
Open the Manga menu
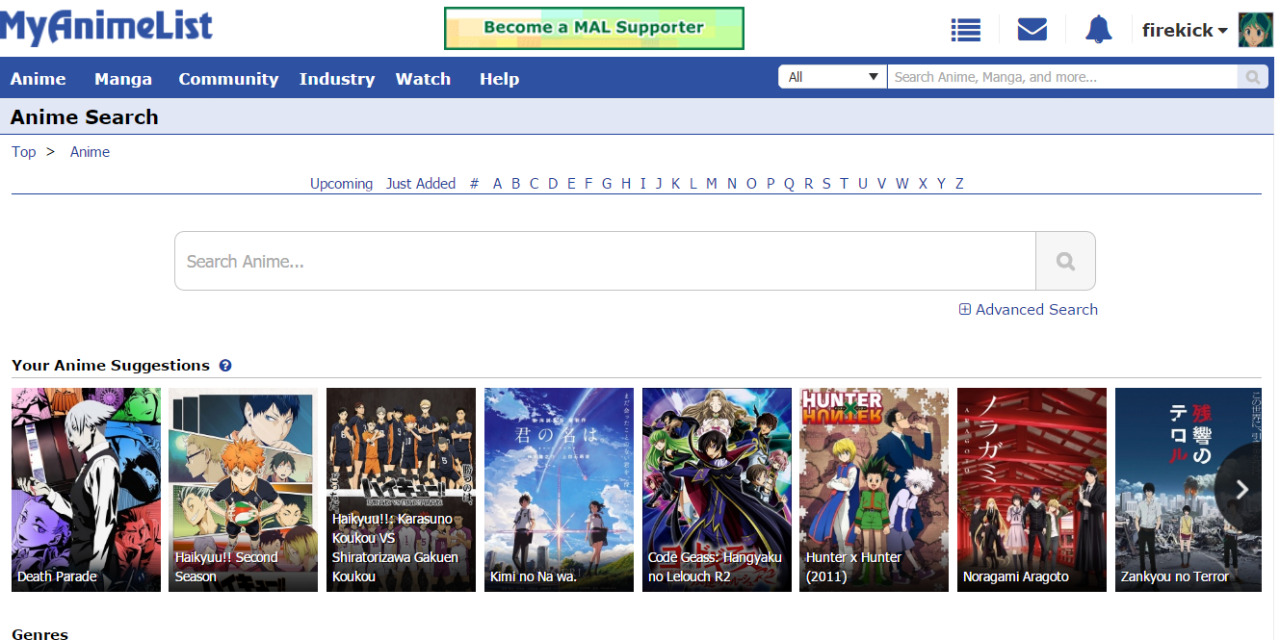click(x=123, y=79)
